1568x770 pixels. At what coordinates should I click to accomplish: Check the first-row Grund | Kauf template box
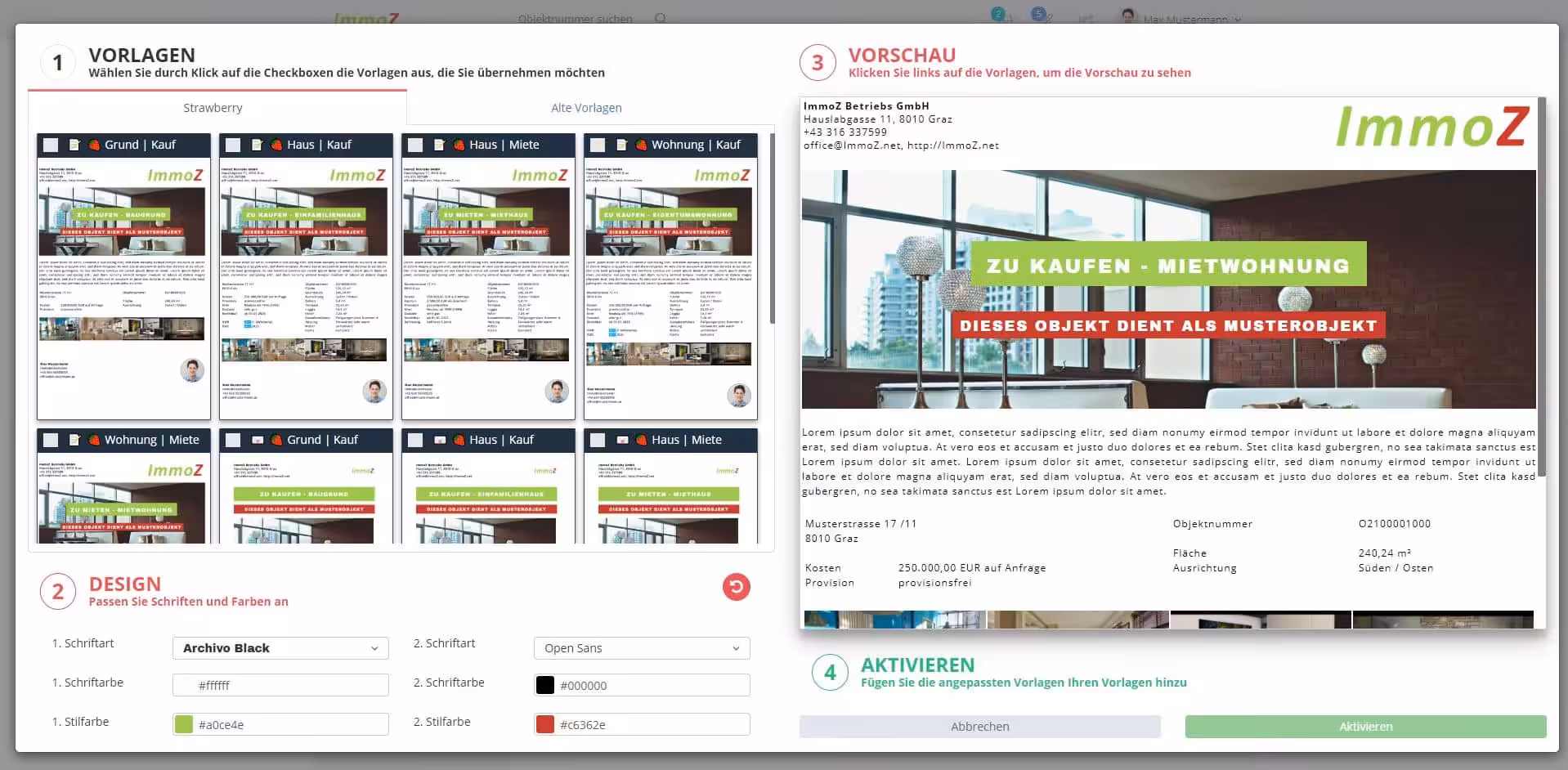51,145
